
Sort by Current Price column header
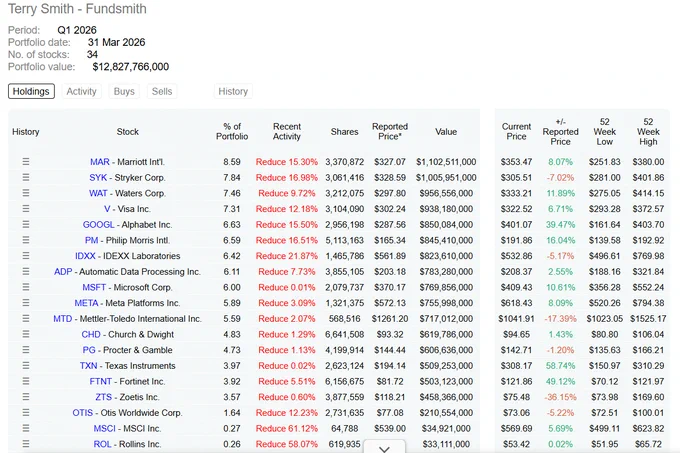click(516, 131)
